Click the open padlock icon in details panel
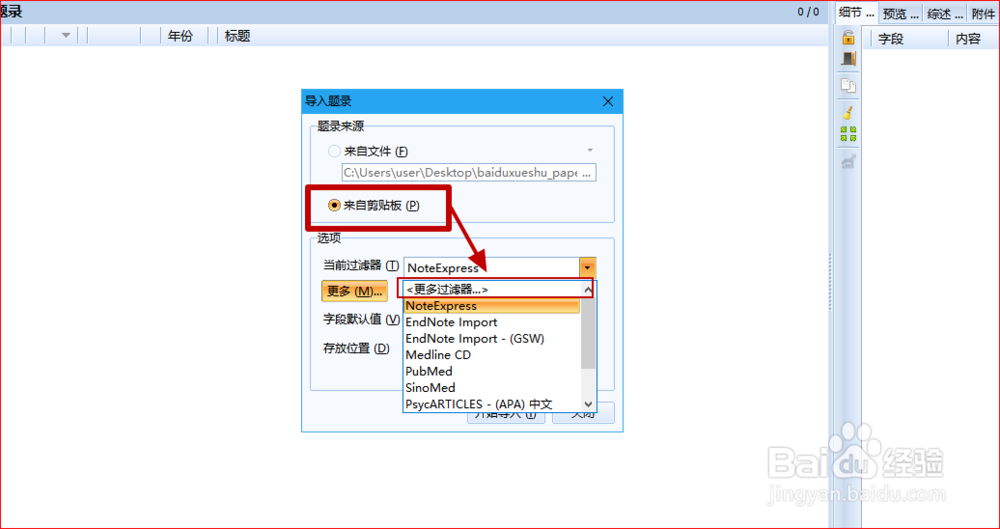Image resolution: width=1000 pixels, height=529 pixels. (x=848, y=38)
